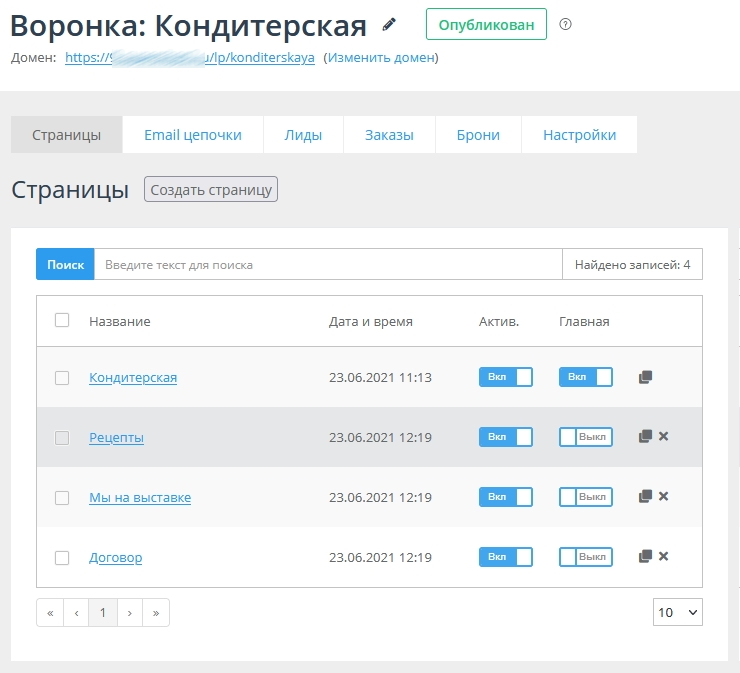Viewport: 740px width, 673px height.
Task: Tick the select-all checkbox in header
Action: point(62,321)
